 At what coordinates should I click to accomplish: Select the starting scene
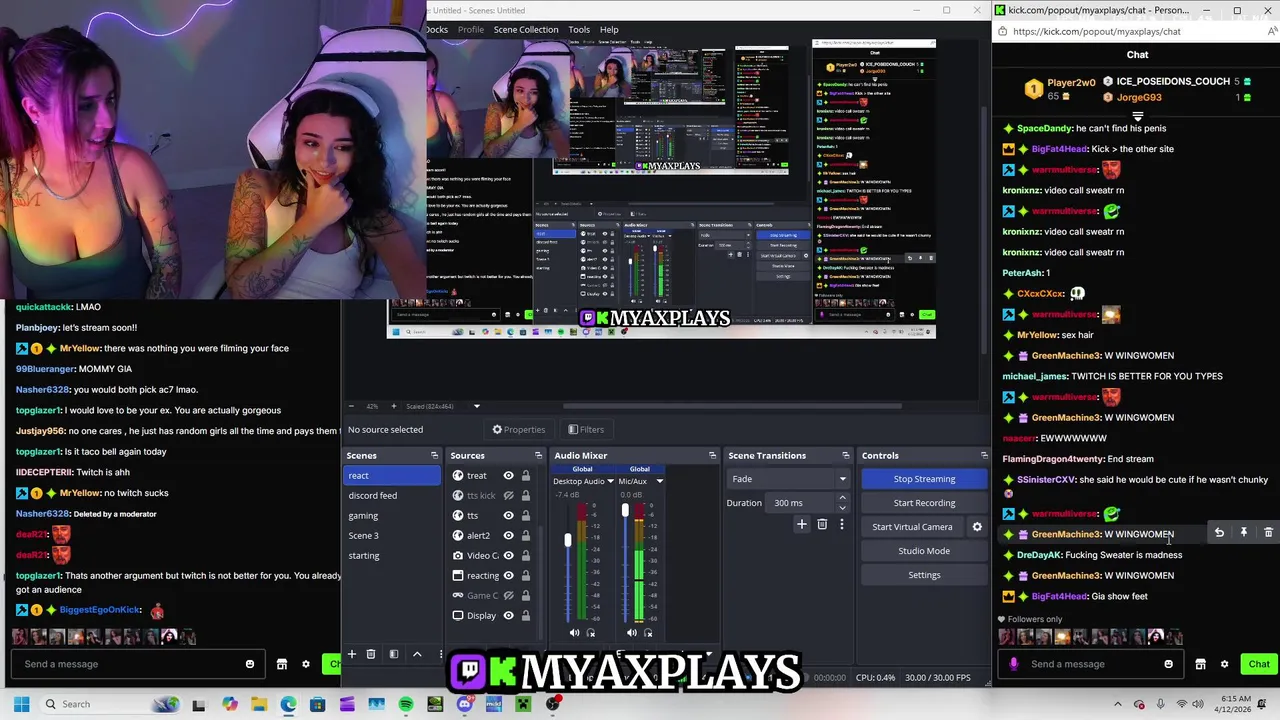392,555
